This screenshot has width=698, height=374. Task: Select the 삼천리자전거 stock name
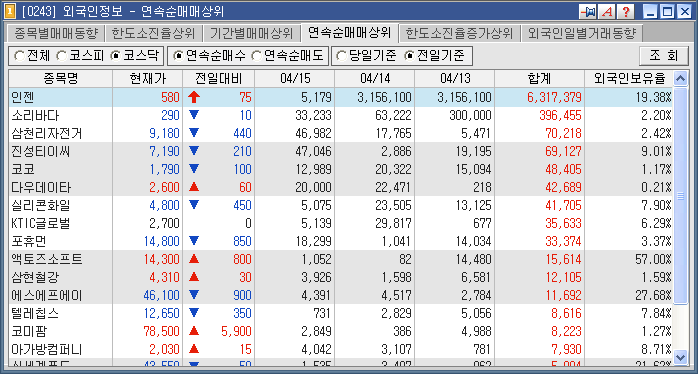tap(47, 134)
